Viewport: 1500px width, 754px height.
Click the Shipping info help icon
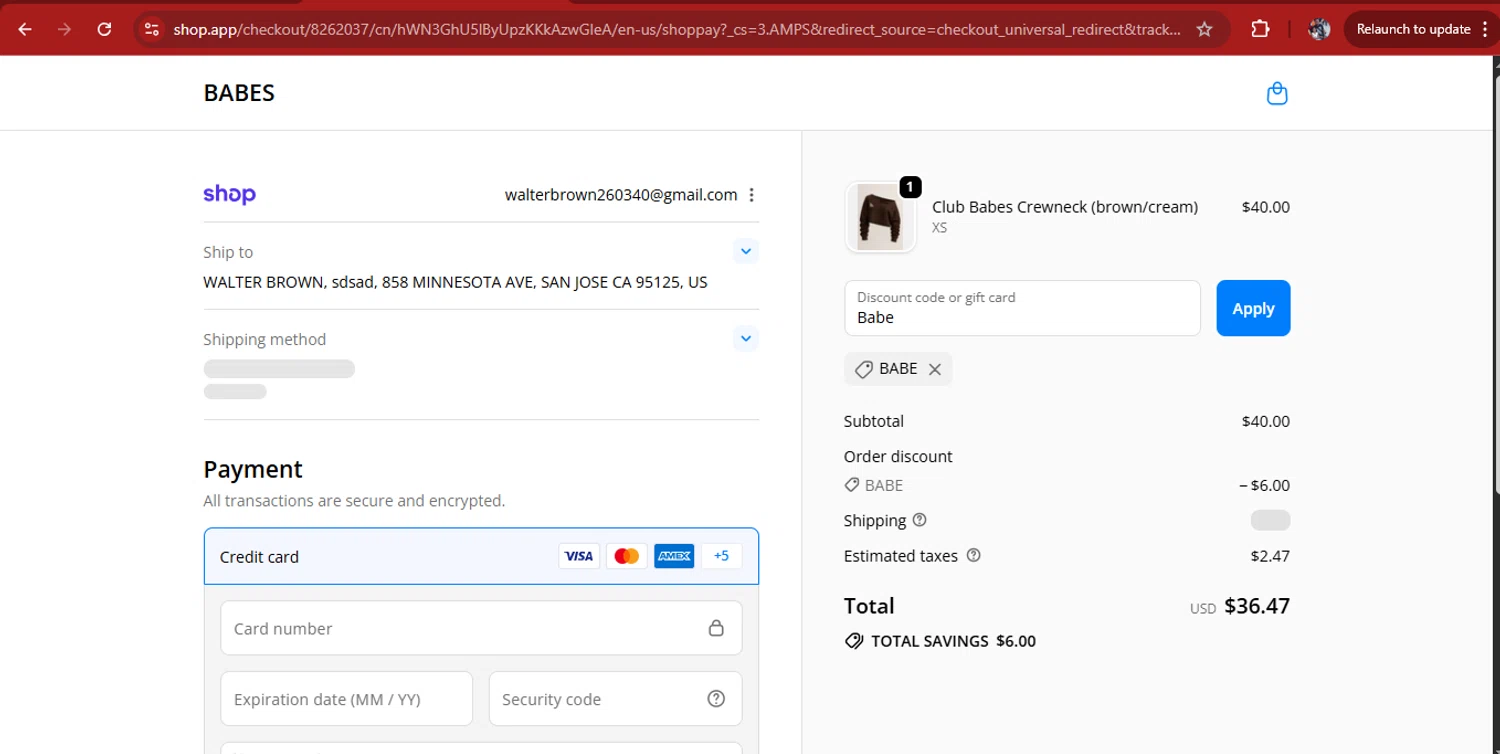coord(920,520)
